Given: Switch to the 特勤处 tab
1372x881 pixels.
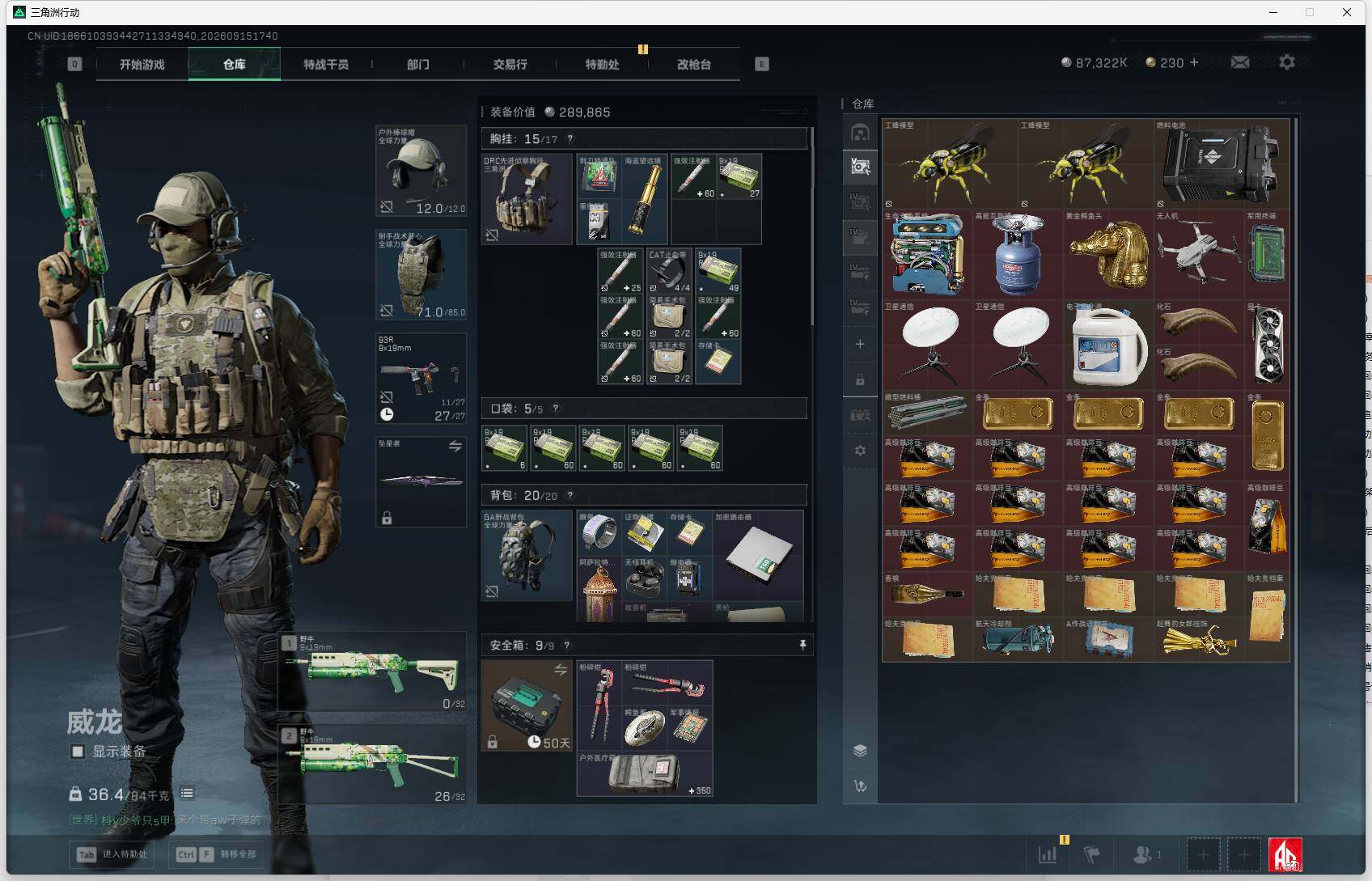Looking at the screenshot, I should [x=602, y=65].
